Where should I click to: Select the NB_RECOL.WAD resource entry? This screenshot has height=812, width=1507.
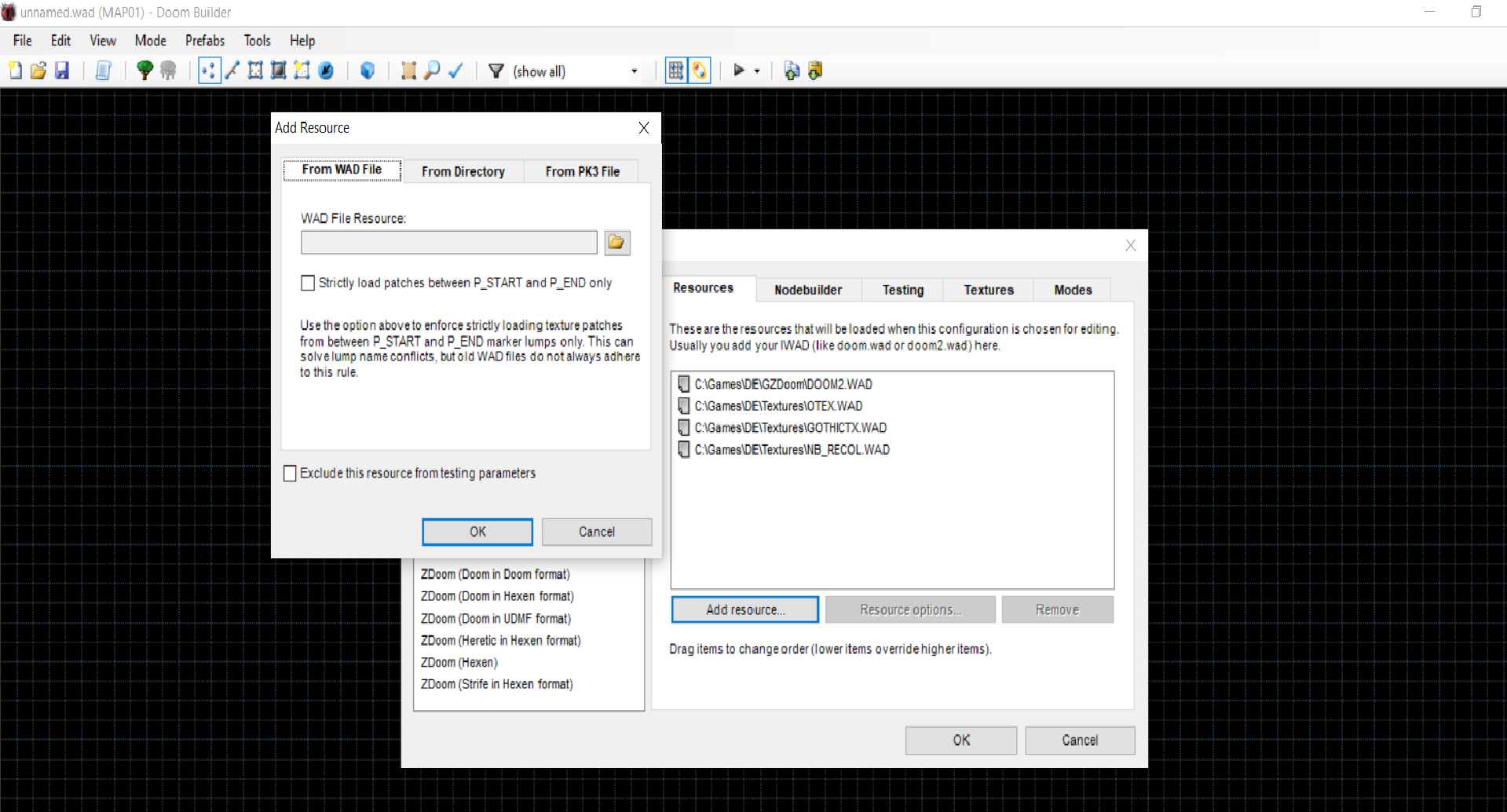[785, 450]
